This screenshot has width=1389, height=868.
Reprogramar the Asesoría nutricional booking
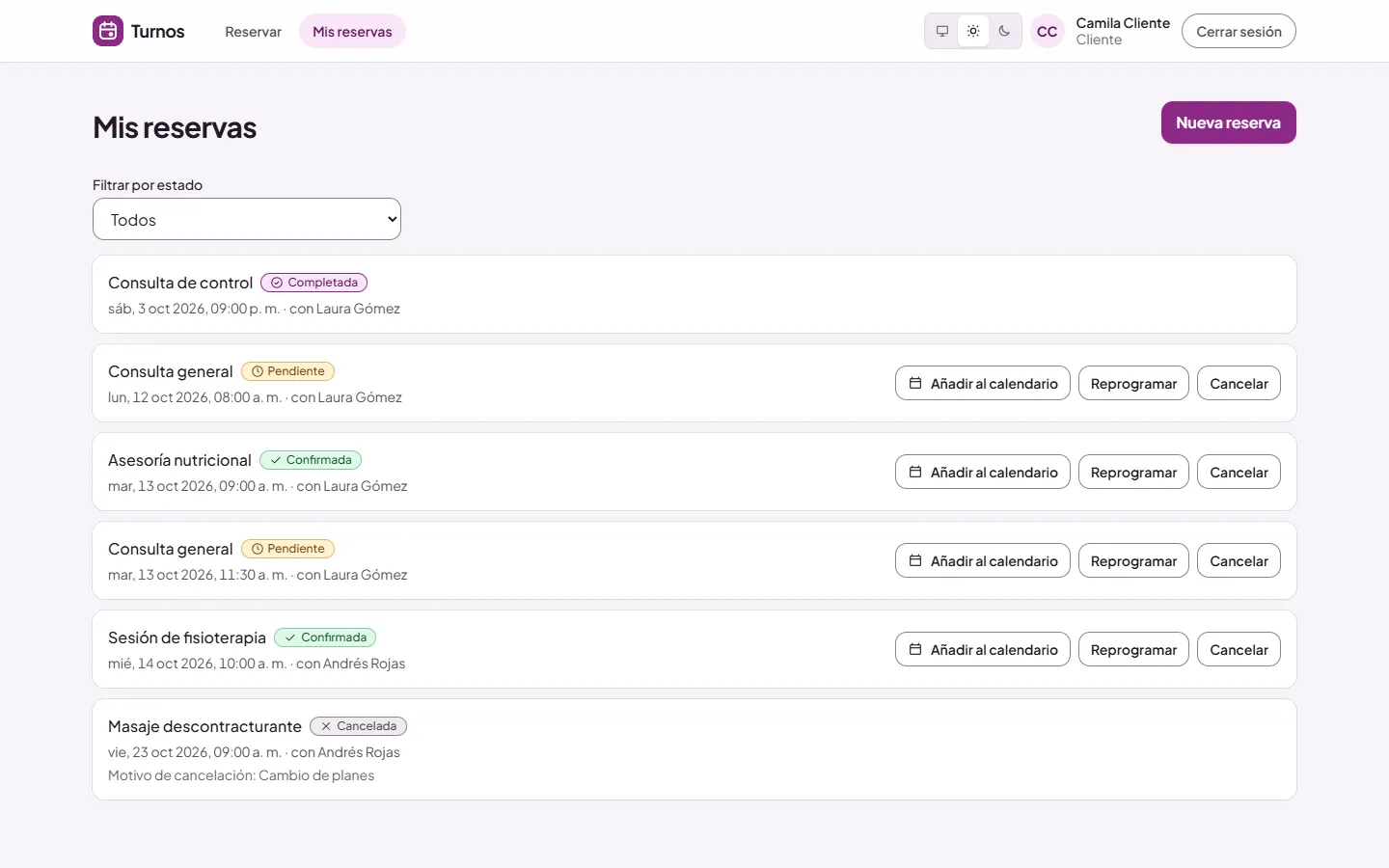click(1133, 472)
